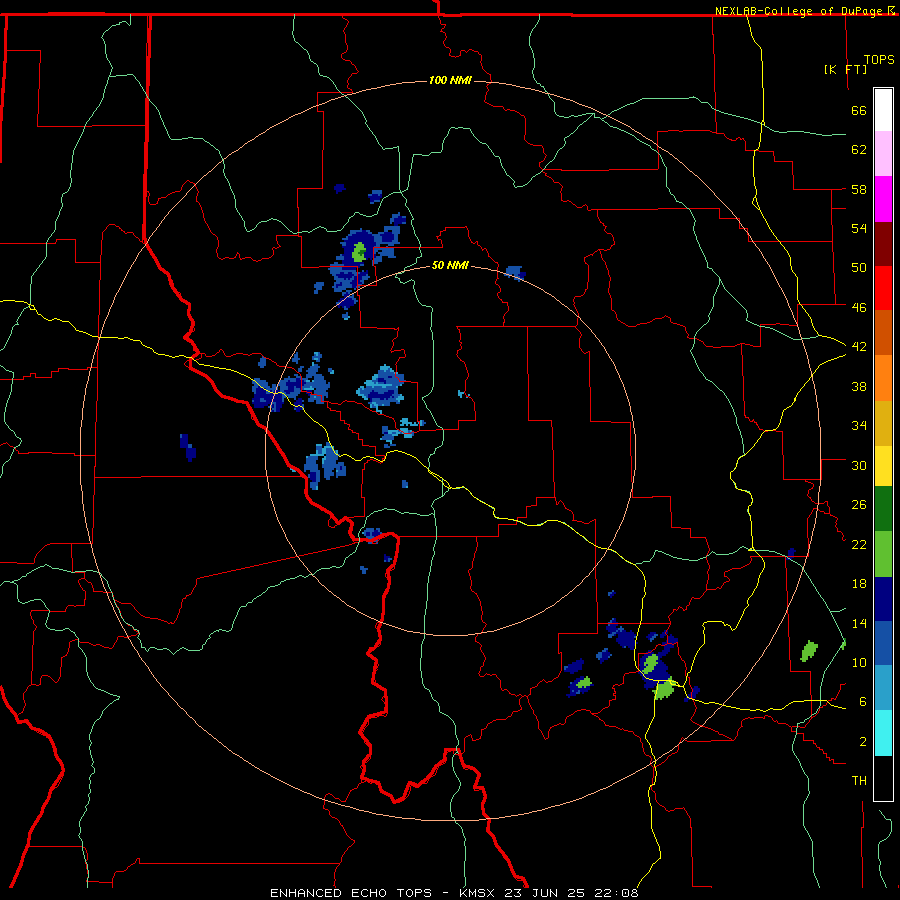Image resolution: width=900 pixels, height=900 pixels.
Task: Pick the medium blue legend swatch
Action: pyautogui.click(x=883, y=643)
